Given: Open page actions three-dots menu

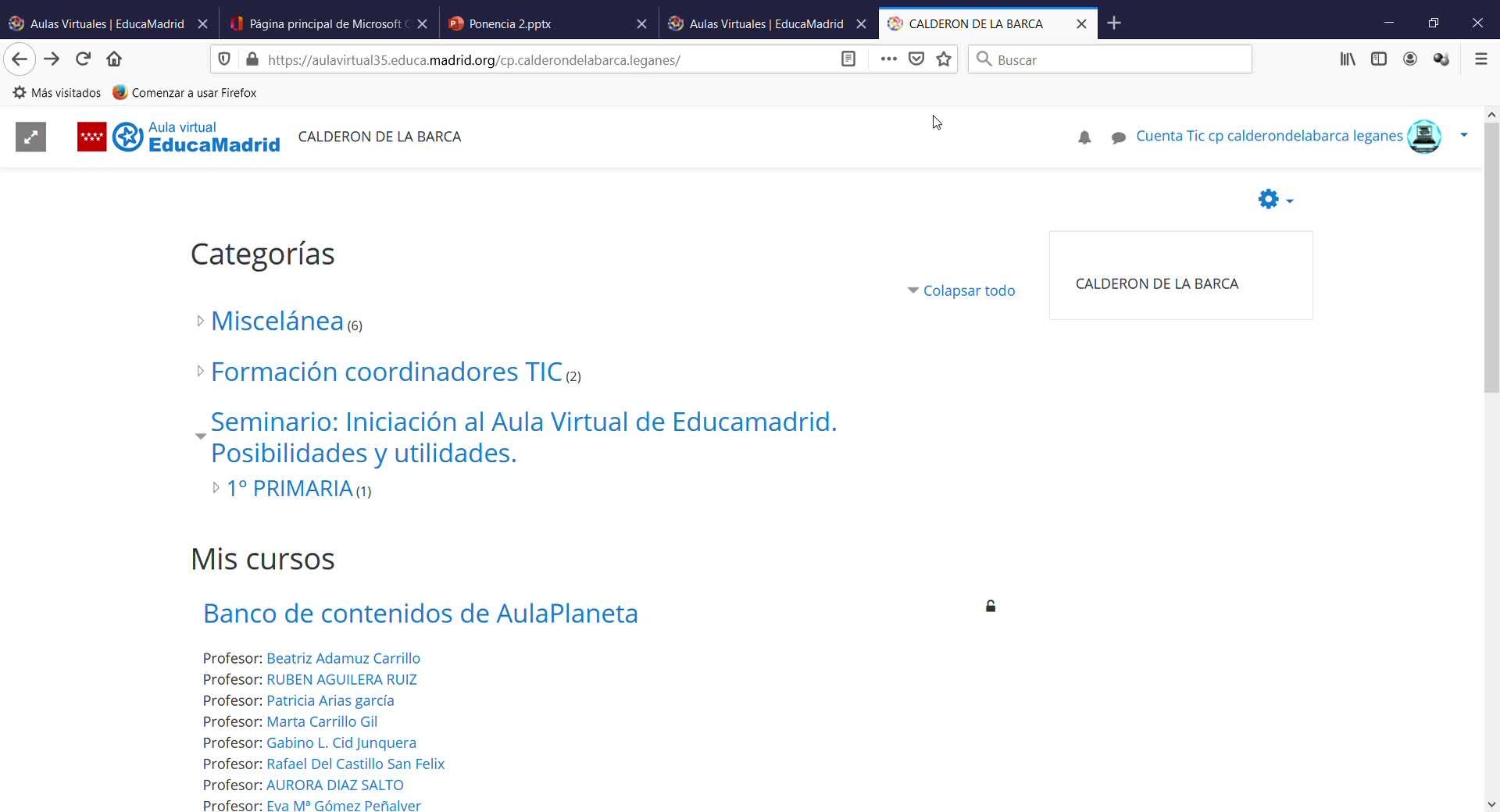Looking at the screenshot, I should 888,59.
